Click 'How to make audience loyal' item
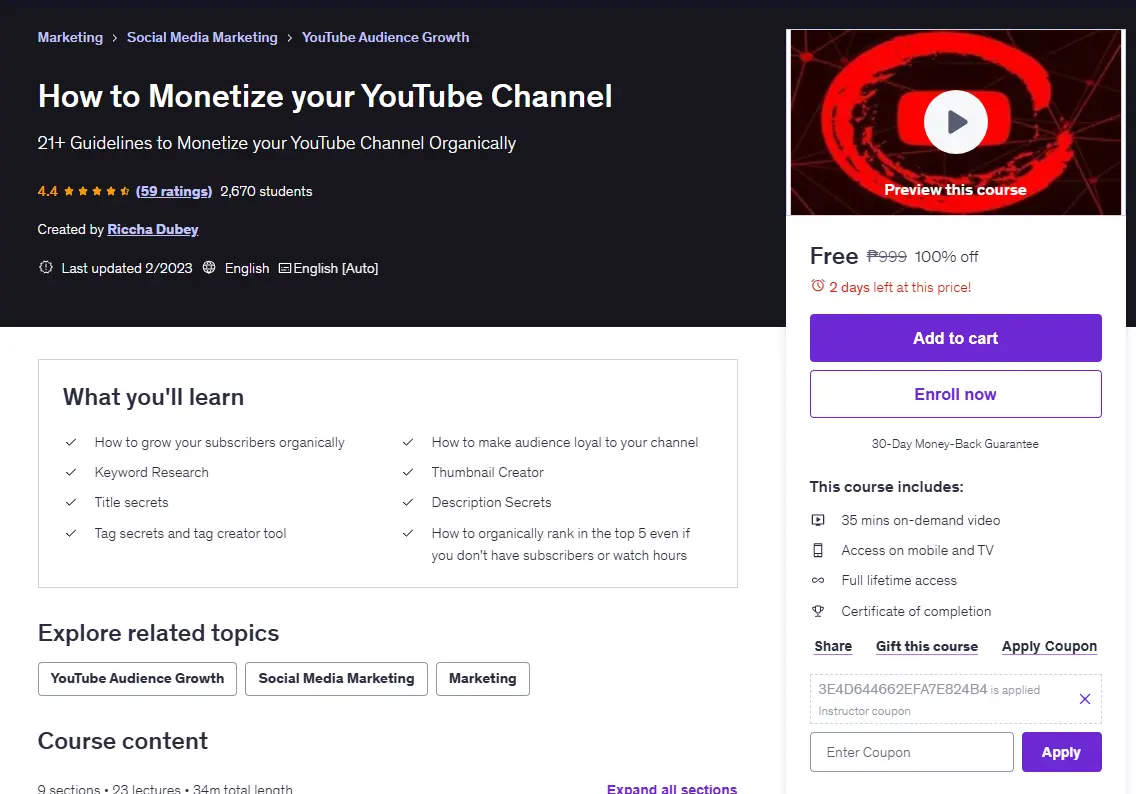Screen dimensions: 1136x794 (x=565, y=443)
